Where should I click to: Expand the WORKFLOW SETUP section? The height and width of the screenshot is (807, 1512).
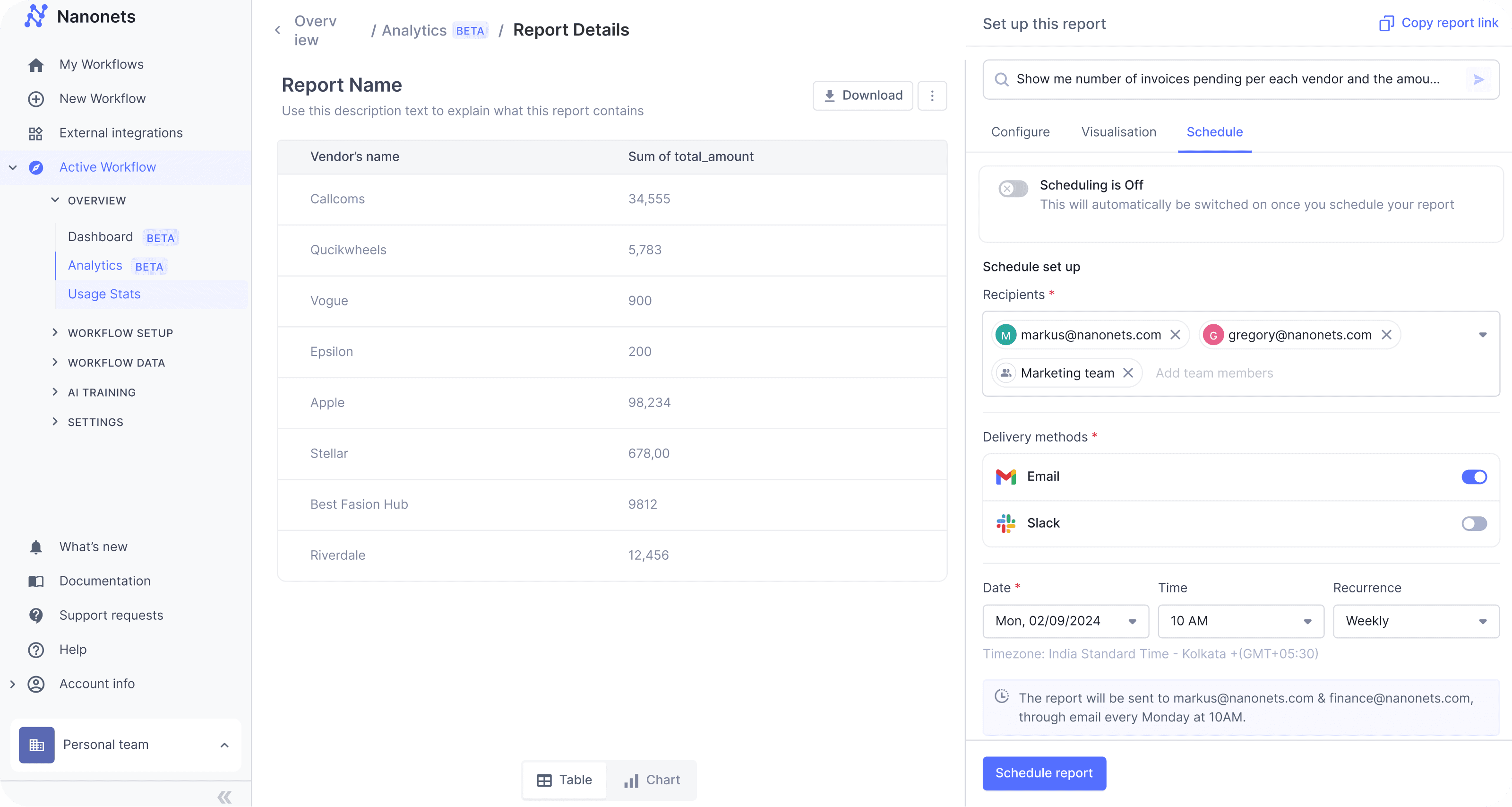[120, 333]
